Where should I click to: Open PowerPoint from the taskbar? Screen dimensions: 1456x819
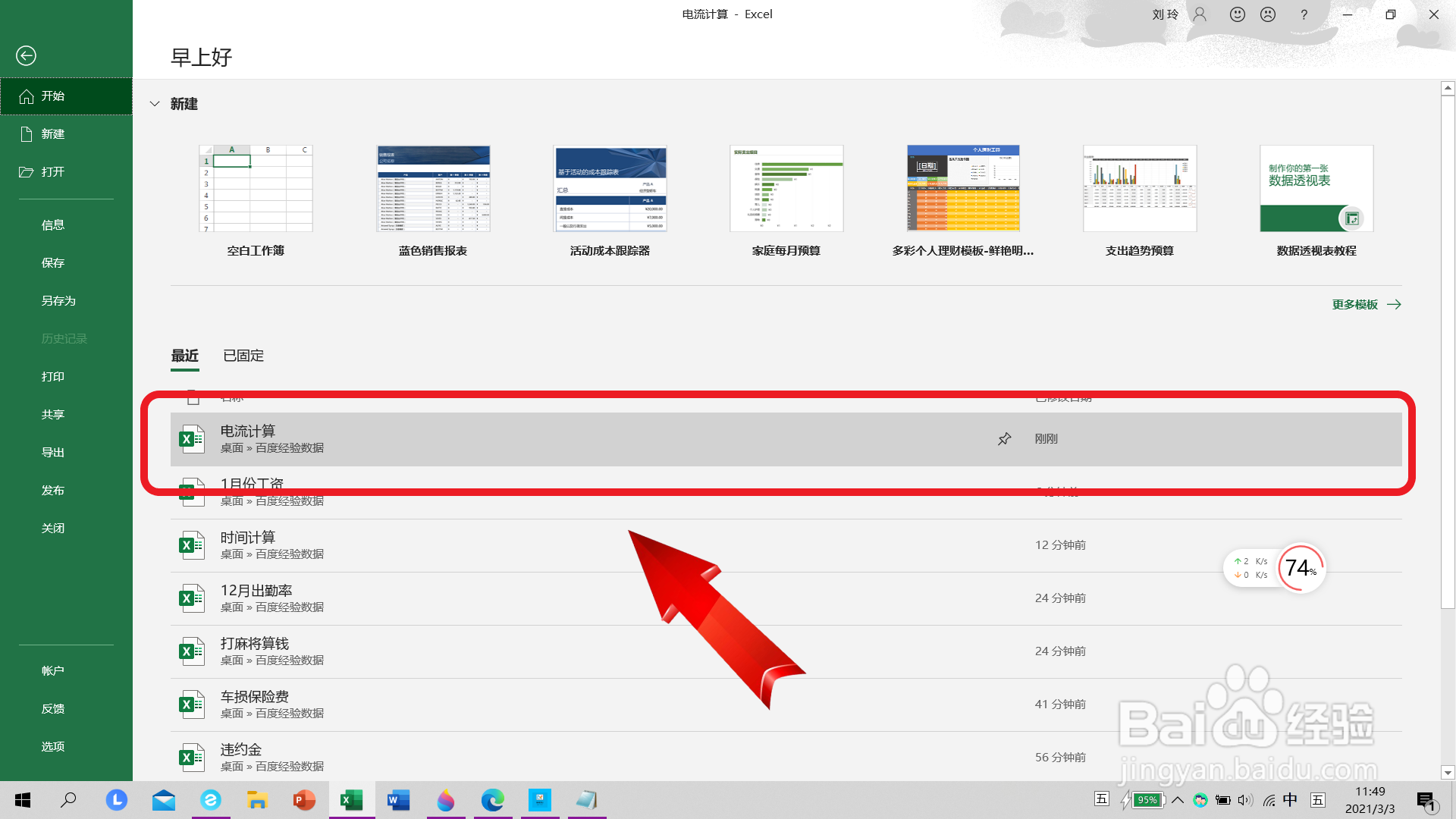[x=304, y=800]
